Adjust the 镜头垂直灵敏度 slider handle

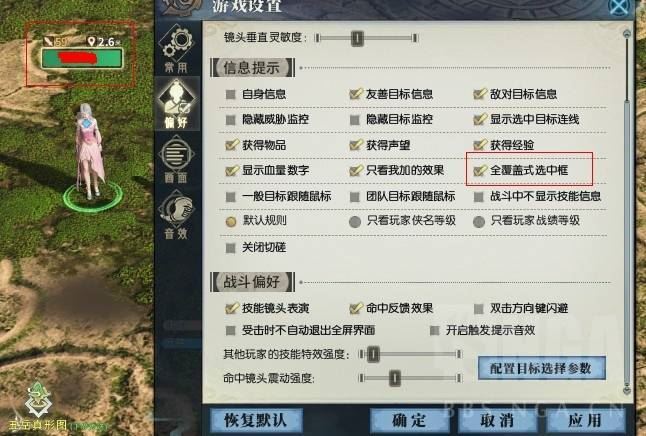(357, 38)
